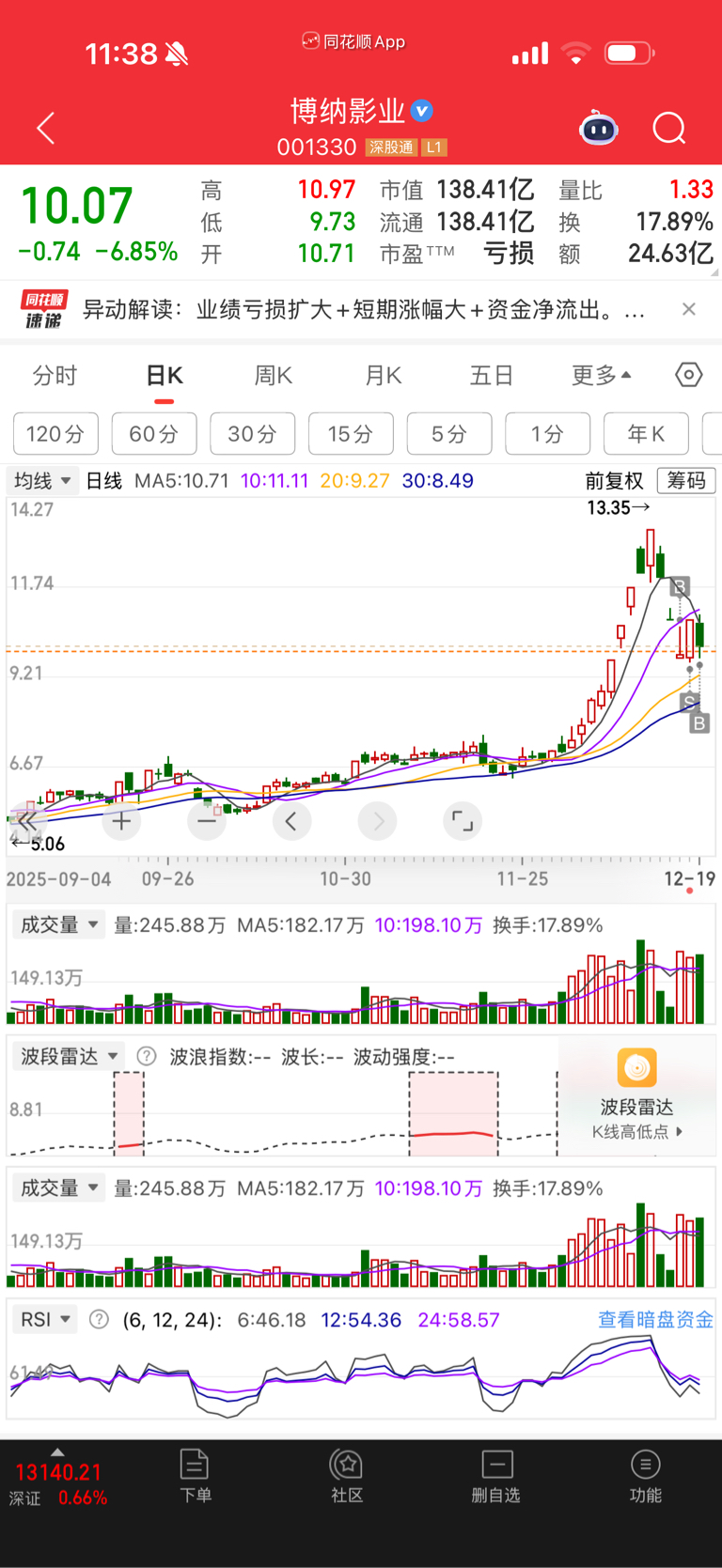The width and height of the screenshot is (722, 1568).
Task: Tap the 同花顺速递 logo
Action: point(44,310)
